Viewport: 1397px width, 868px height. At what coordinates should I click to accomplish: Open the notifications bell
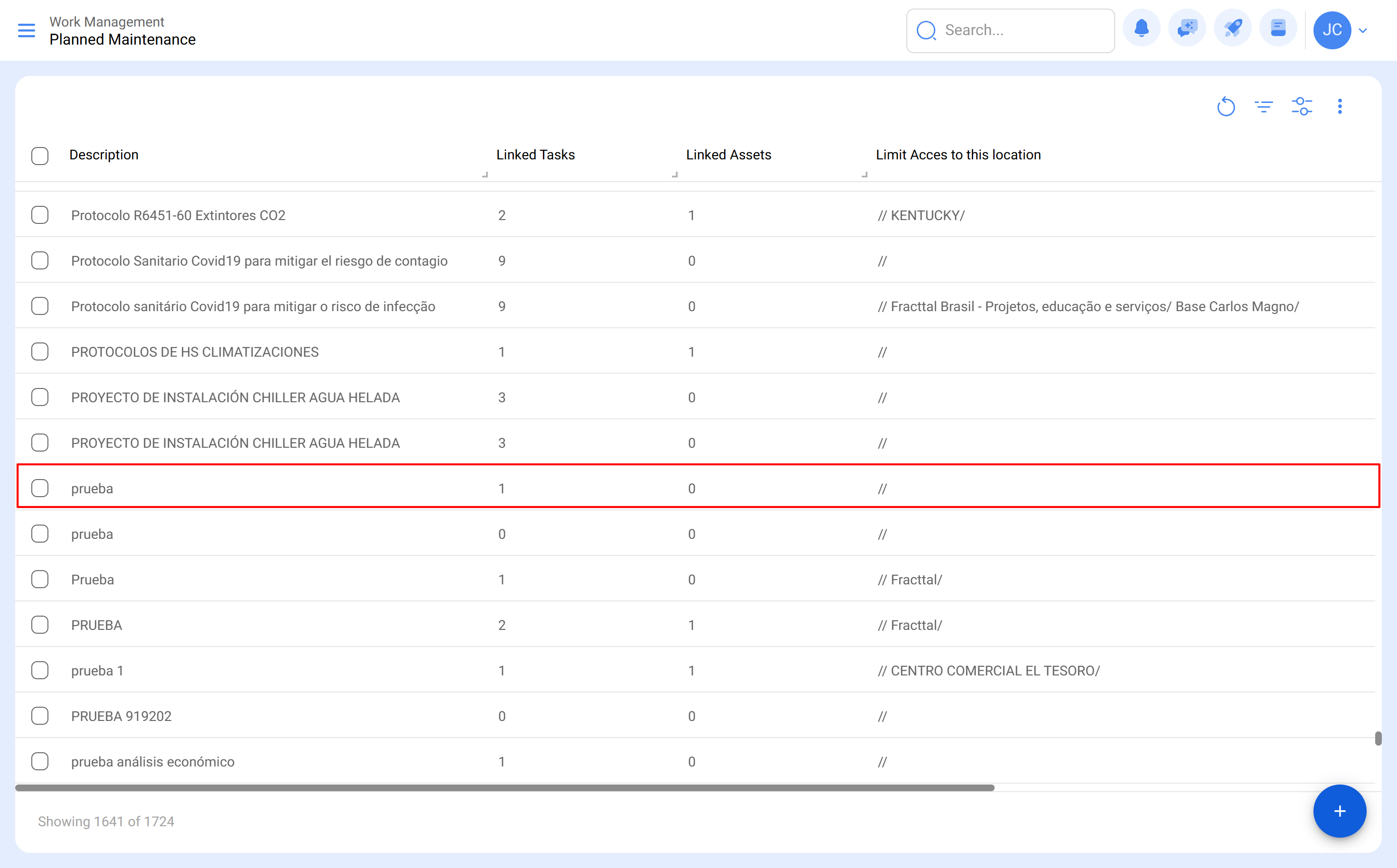[x=1142, y=28]
